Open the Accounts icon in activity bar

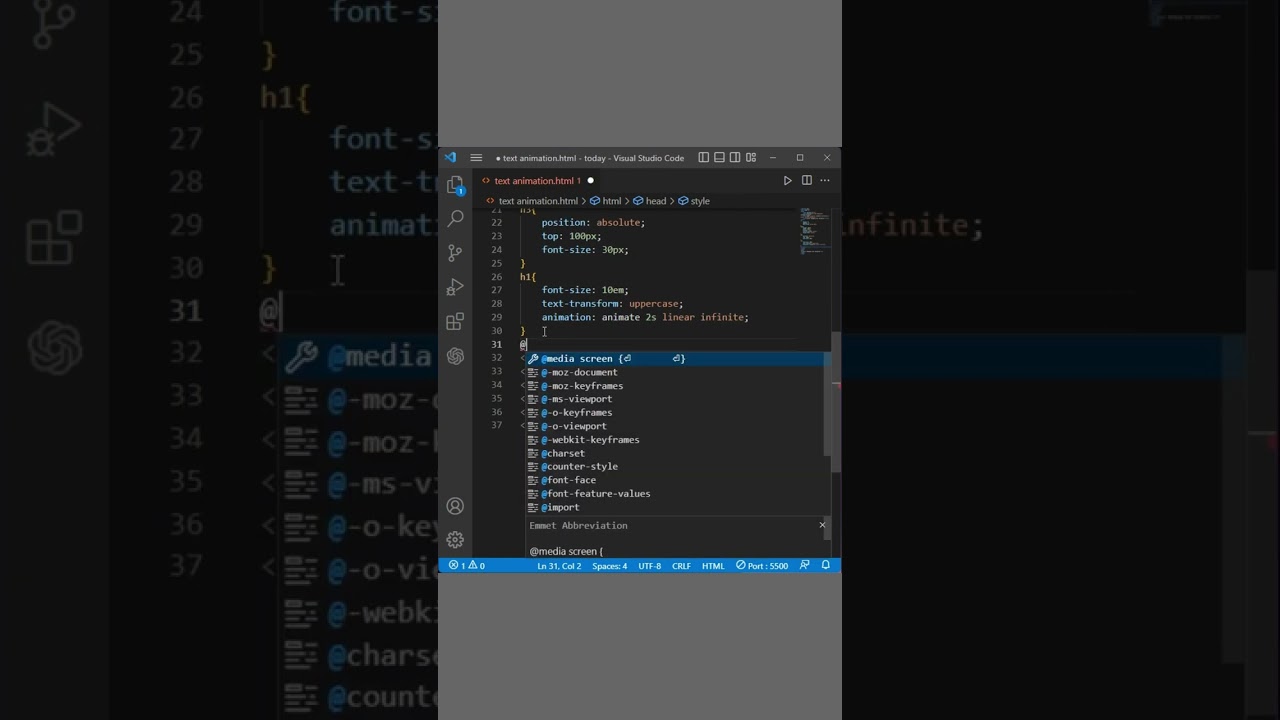[x=455, y=506]
